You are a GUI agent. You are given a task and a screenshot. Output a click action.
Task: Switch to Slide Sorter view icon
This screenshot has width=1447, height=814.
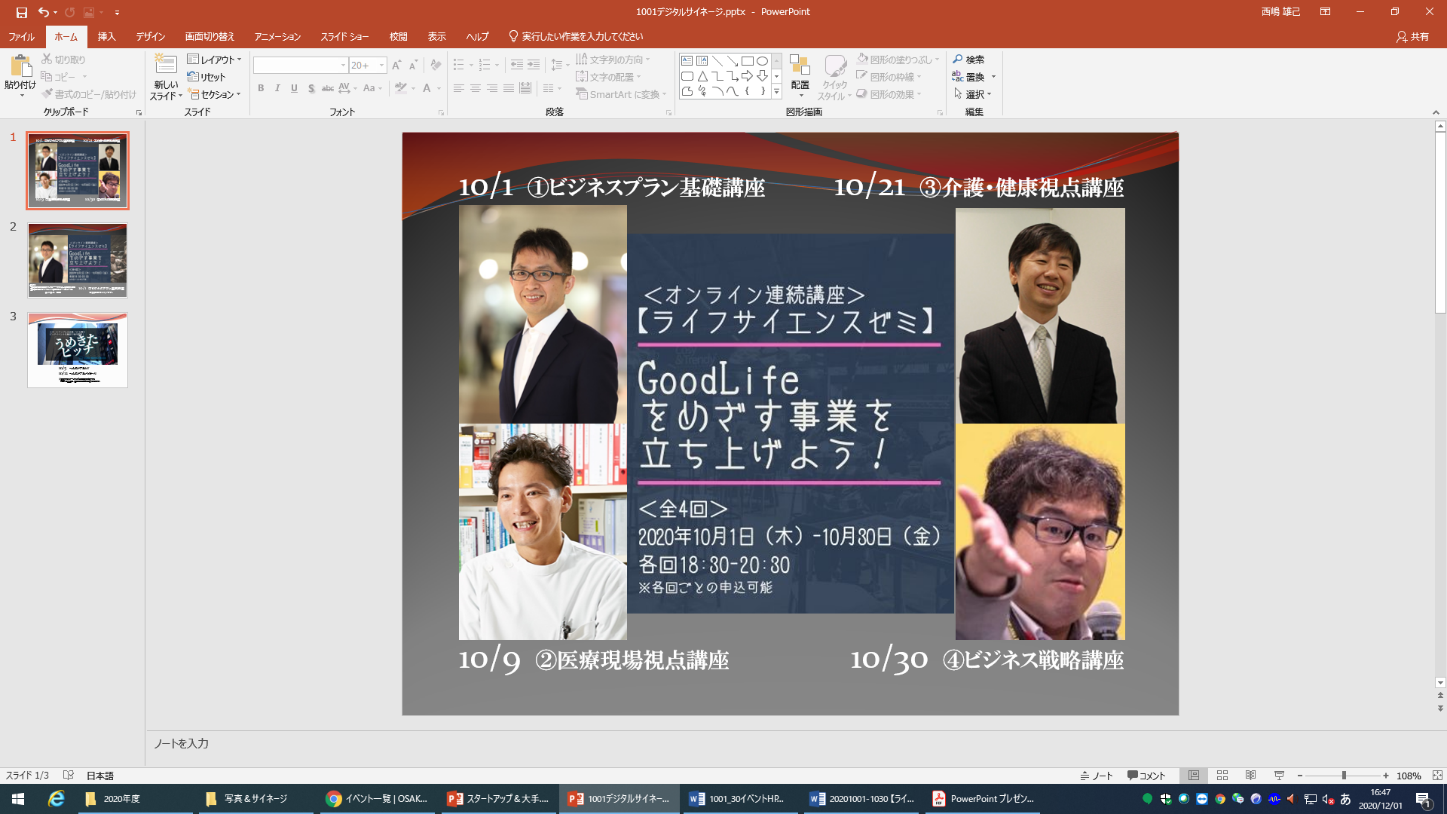[x=1222, y=776]
